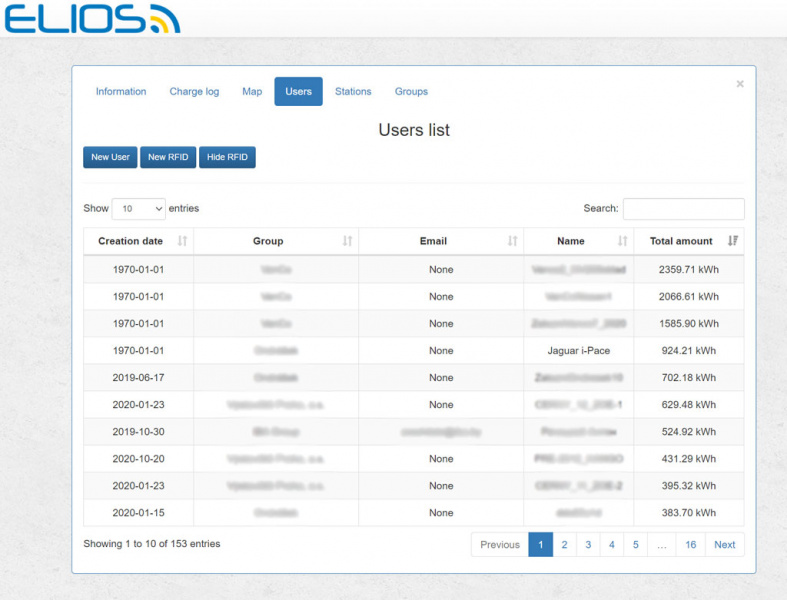787x600 pixels.
Task: Select pagination page 1
Action: pos(541,545)
